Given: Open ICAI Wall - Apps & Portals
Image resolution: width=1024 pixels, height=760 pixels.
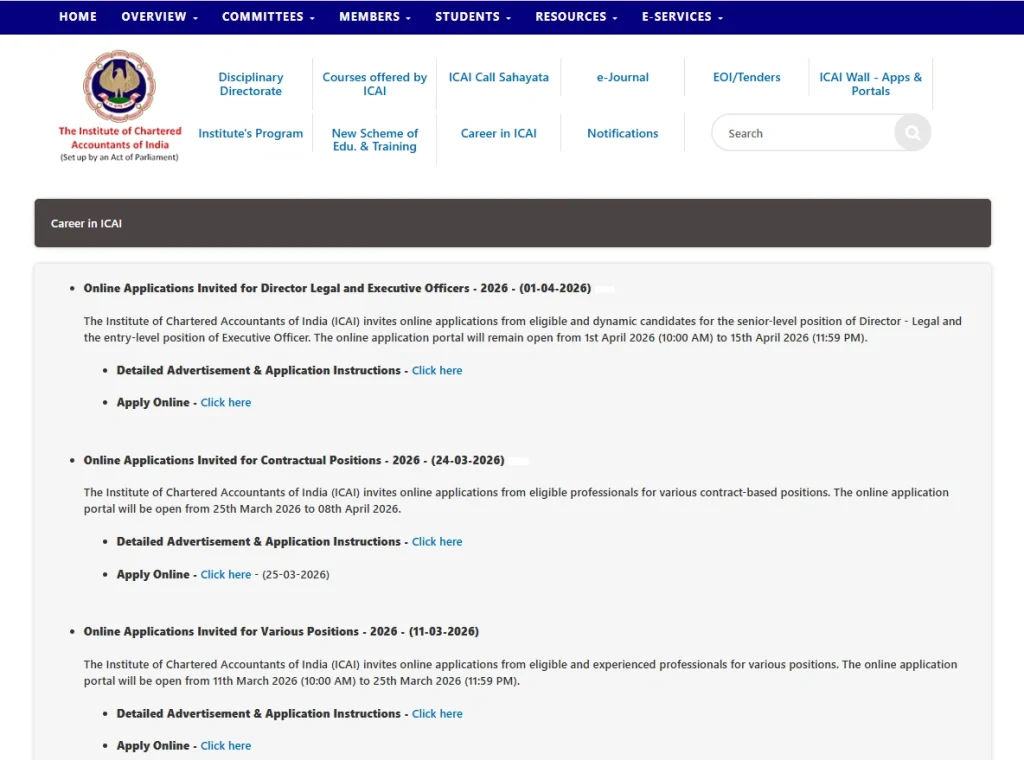Looking at the screenshot, I should (x=870, y=84).
